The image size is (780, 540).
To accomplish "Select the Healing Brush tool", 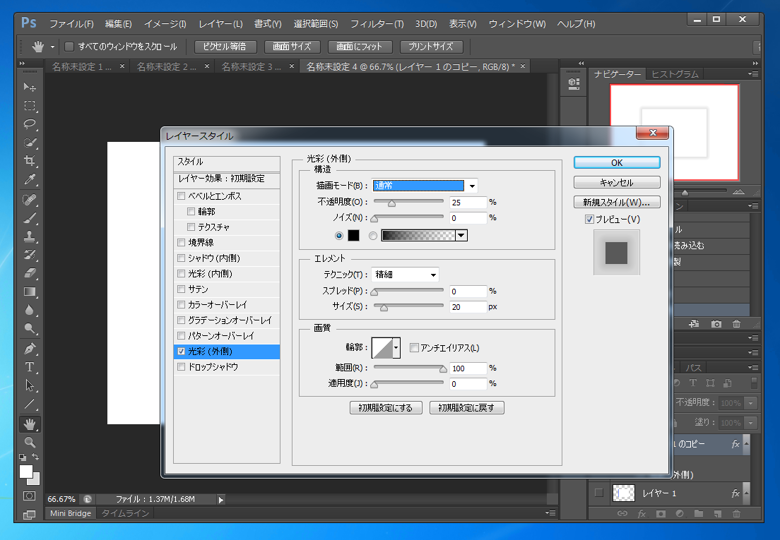I will click(x=30, y=199).
